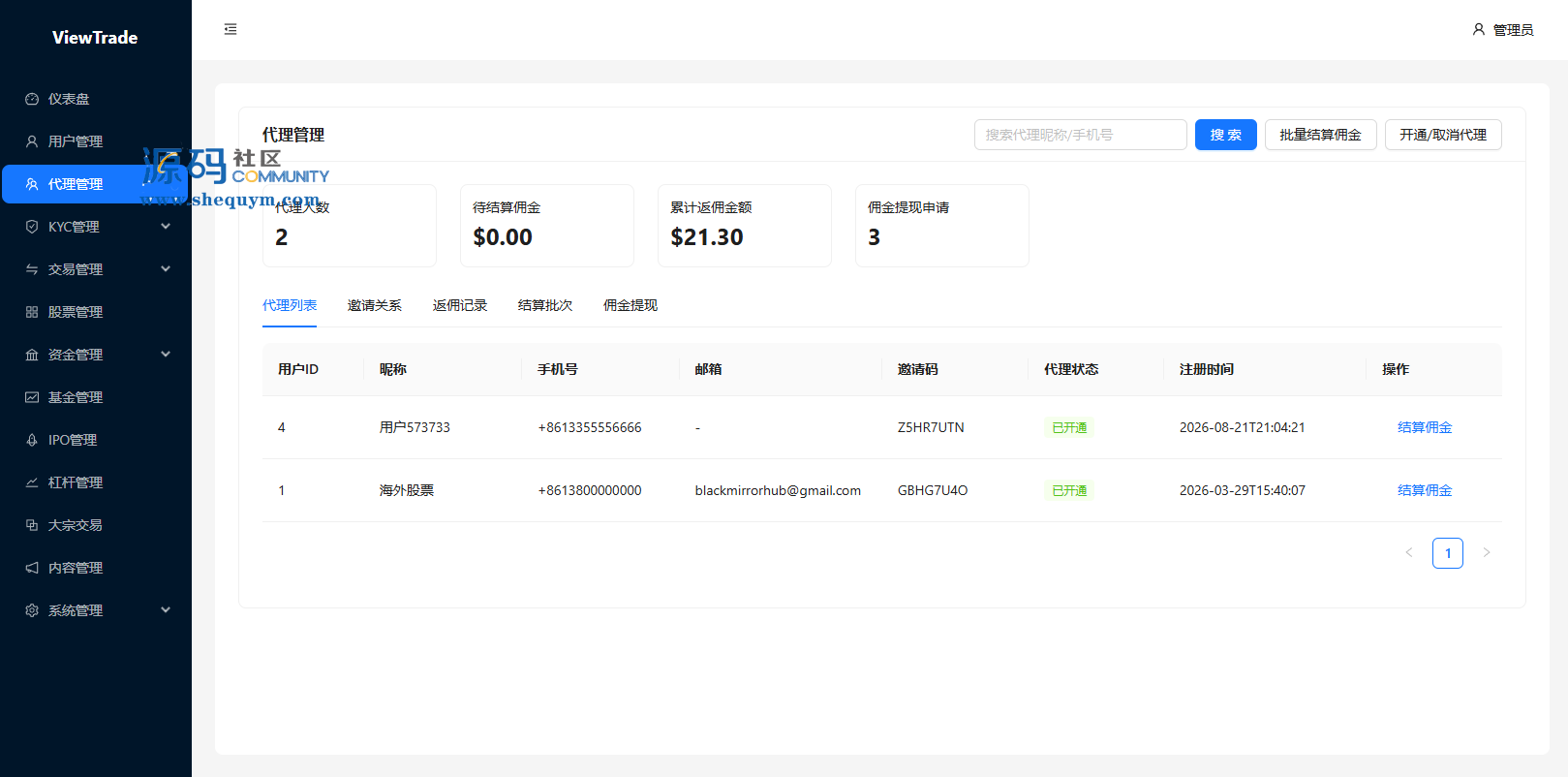Select page 1 in pagination
The width and height of the screenshot is (1568, 777).
(1448, 553)
